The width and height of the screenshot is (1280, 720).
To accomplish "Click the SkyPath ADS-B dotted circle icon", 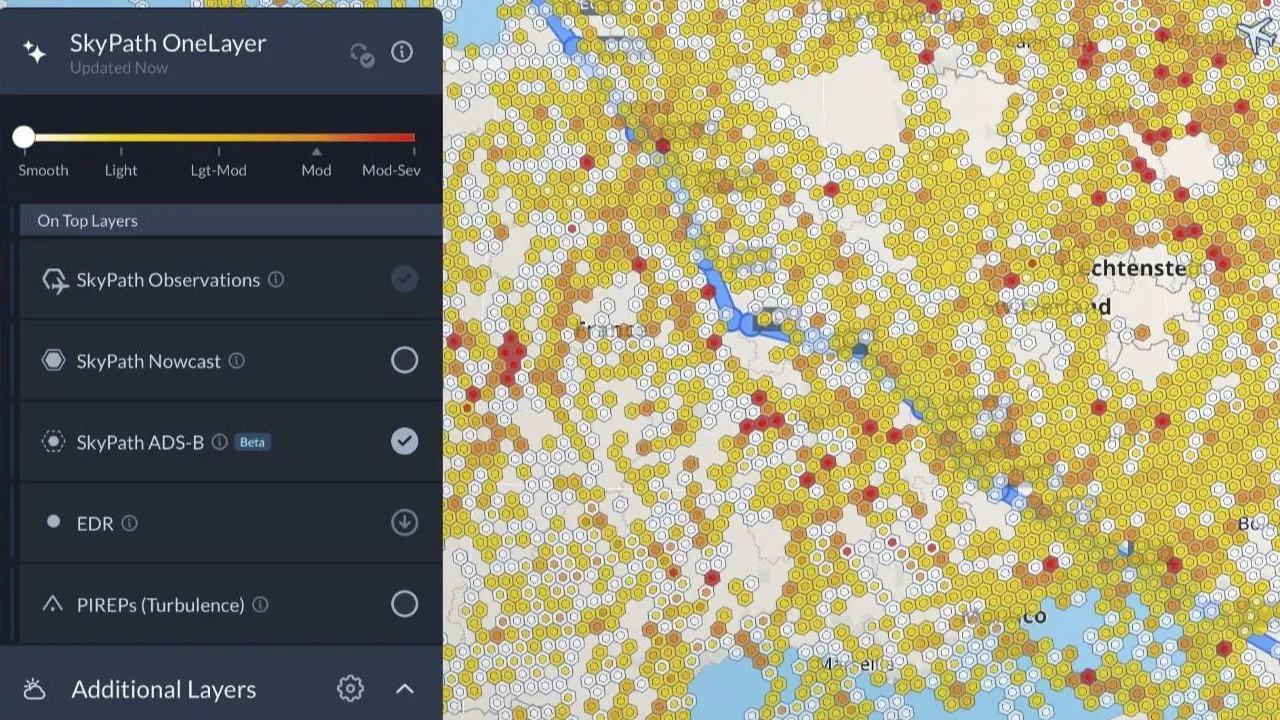I will click(x=53, y=442).
